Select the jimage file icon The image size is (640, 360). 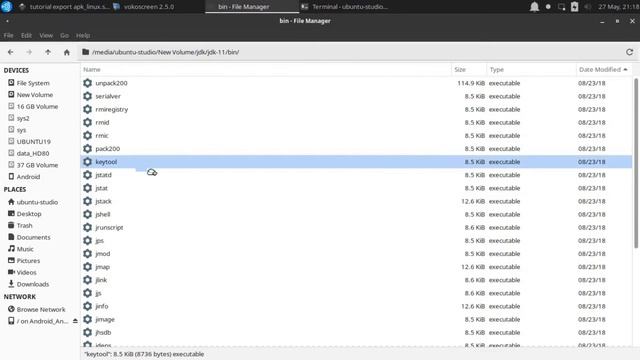click(87, 319)
